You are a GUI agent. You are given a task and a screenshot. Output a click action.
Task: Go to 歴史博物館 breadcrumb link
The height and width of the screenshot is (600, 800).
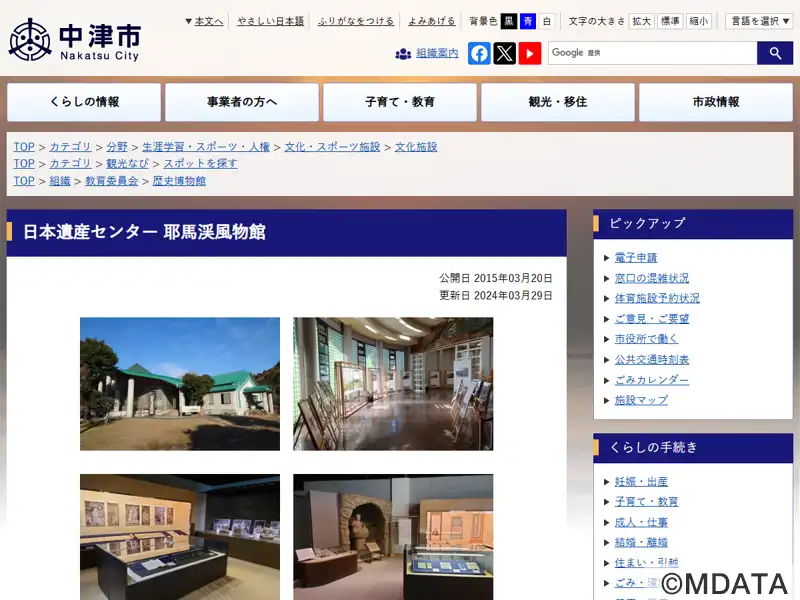(179, 181)
